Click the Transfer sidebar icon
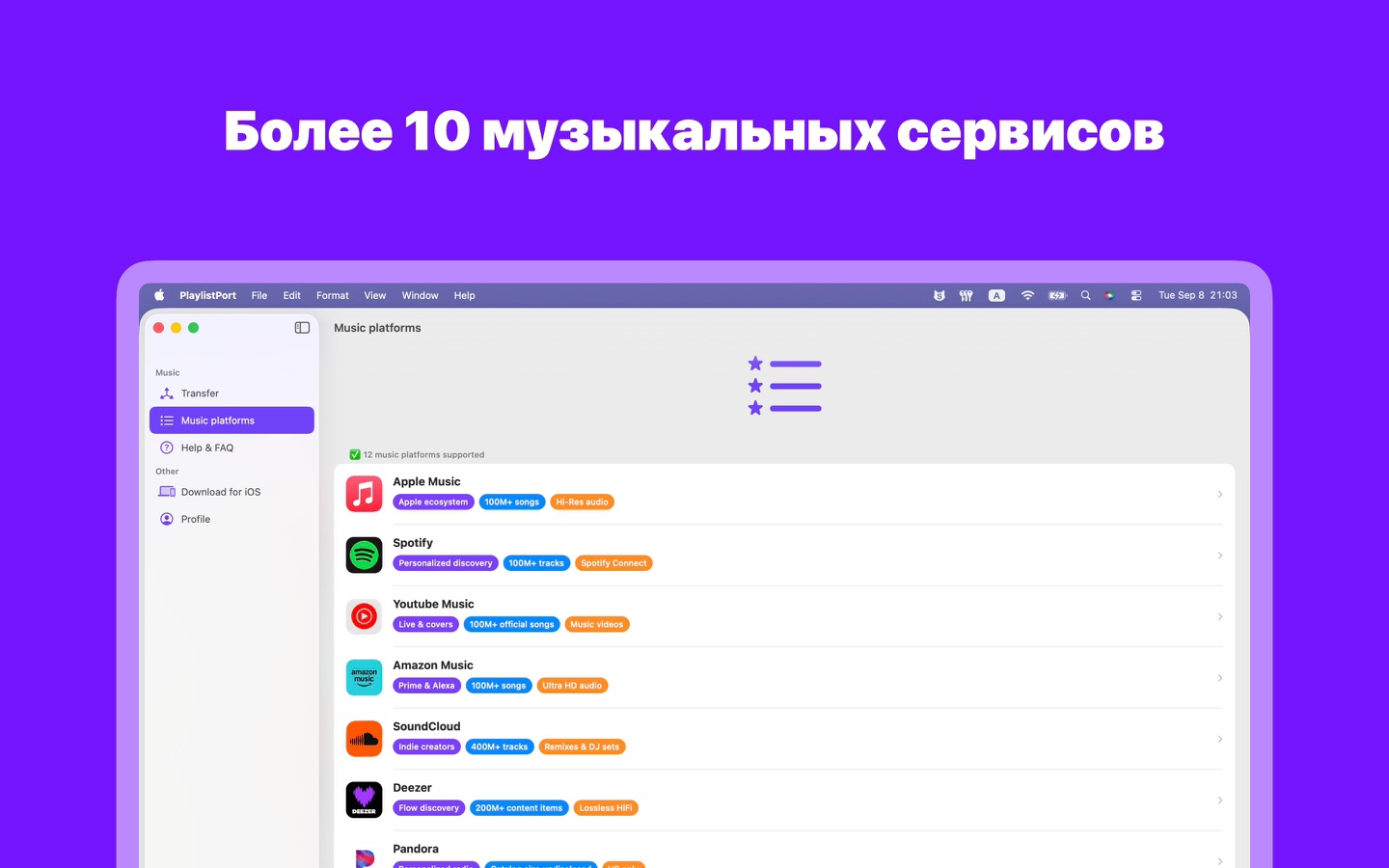The width and height of the screenshot is (1389, 868). (167, 393)
